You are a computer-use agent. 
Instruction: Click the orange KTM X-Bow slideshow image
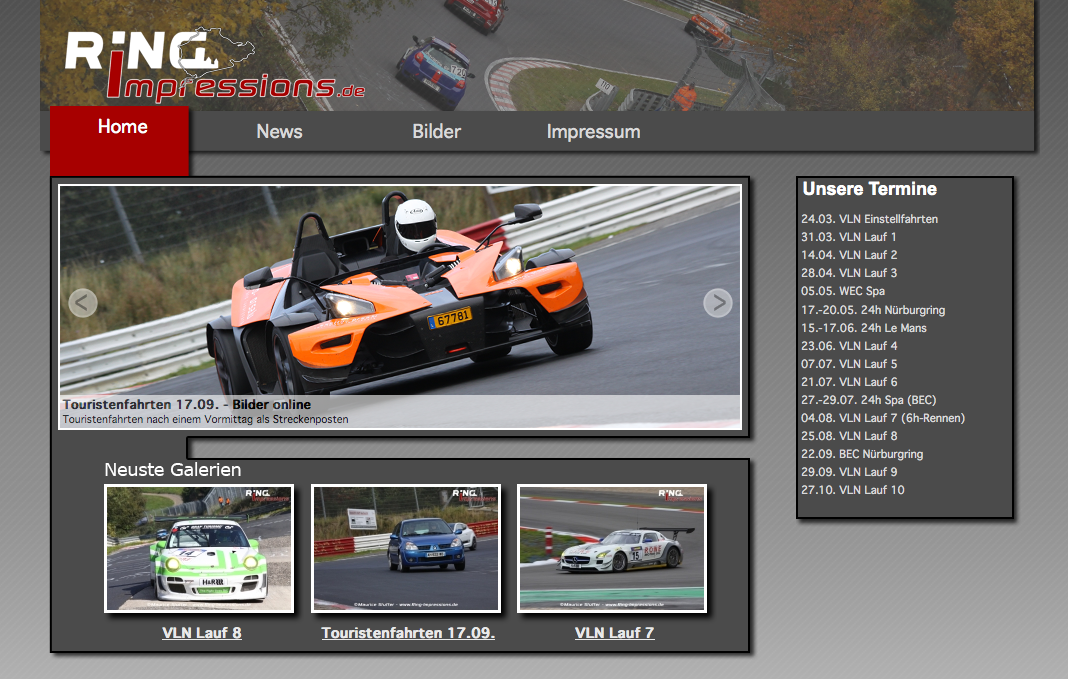tap(400, 290)
